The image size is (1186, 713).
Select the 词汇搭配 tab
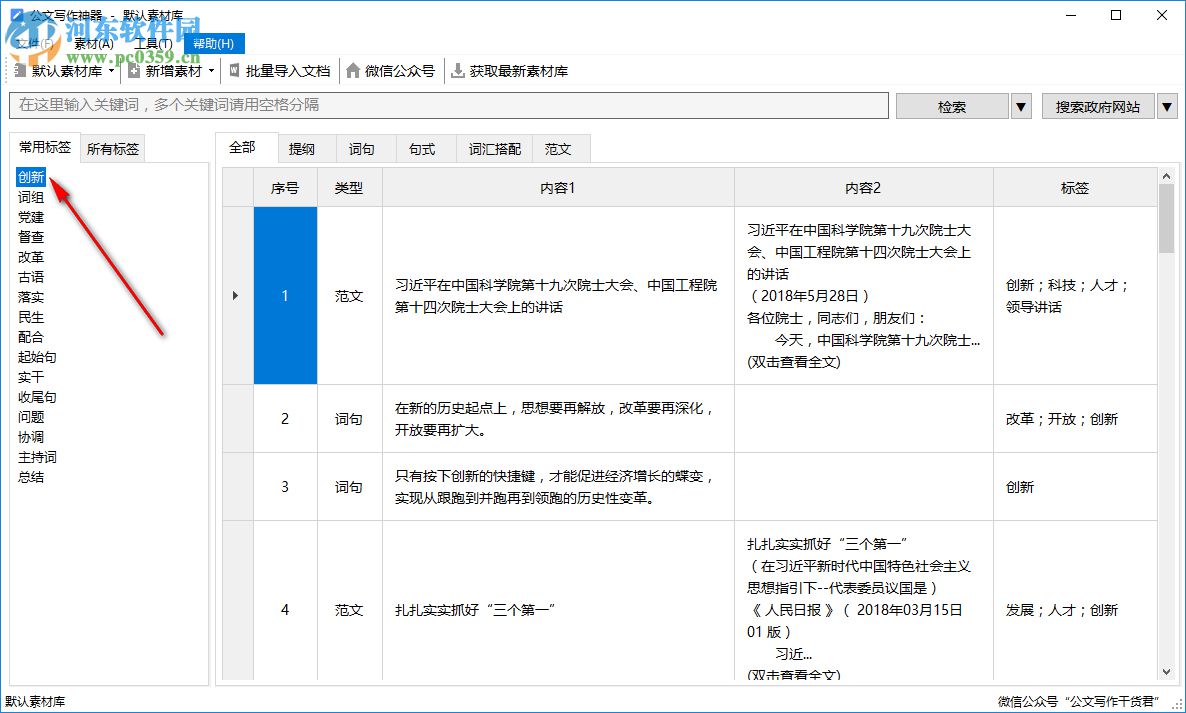[495, 149]
